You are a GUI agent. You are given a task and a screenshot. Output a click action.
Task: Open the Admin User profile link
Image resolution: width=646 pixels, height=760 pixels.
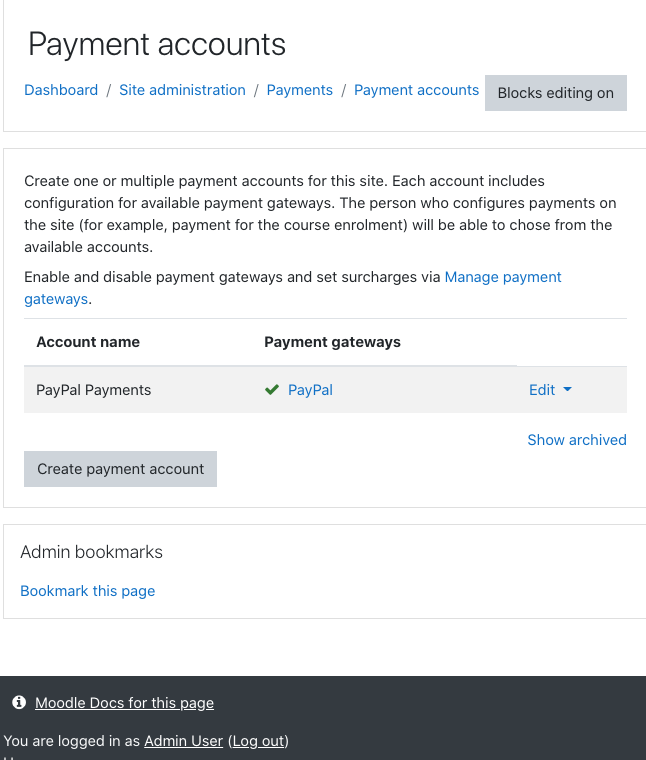[x=183, y=741]
